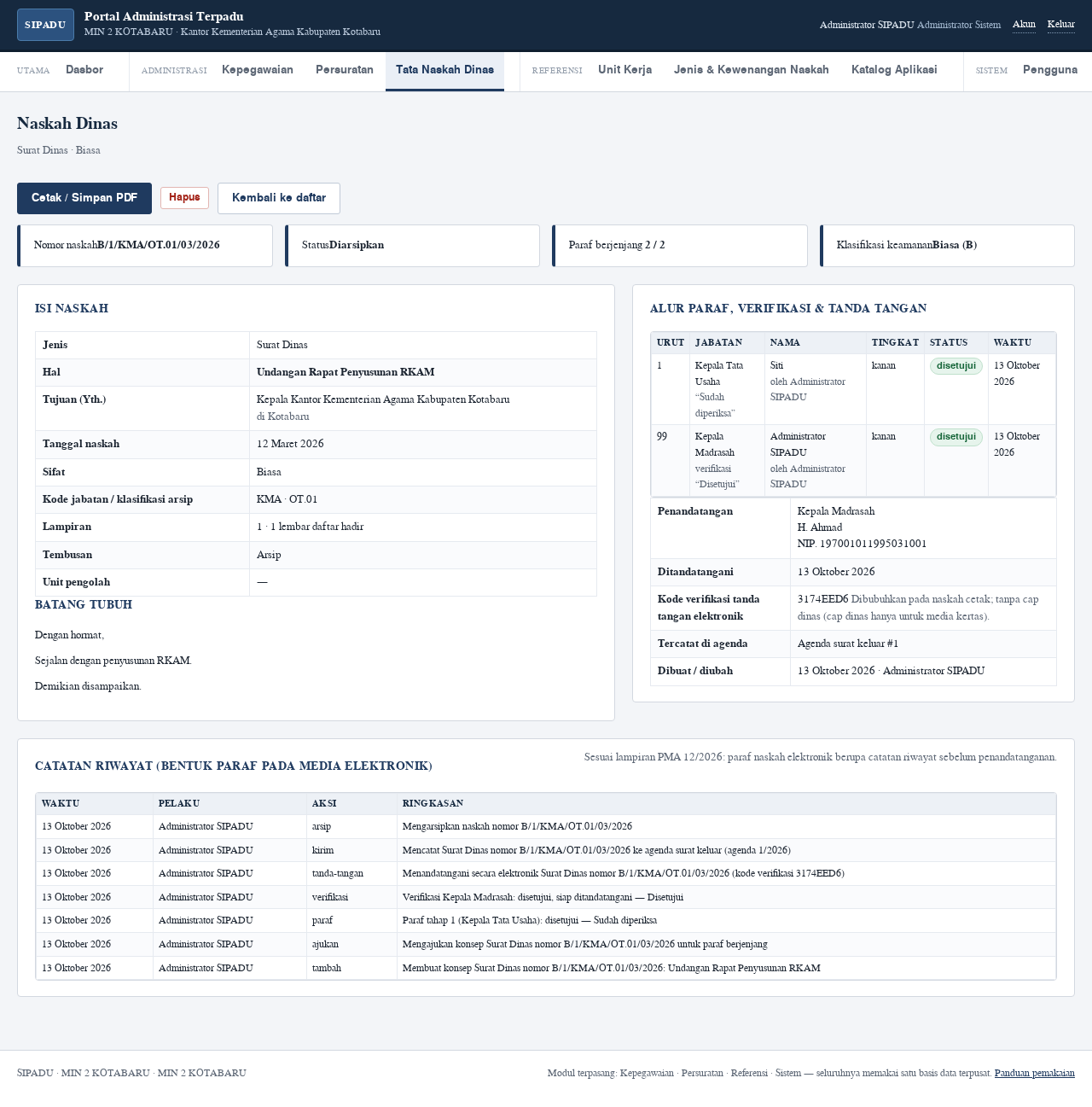Select the Tata Naskah Dinas tab

444,70
